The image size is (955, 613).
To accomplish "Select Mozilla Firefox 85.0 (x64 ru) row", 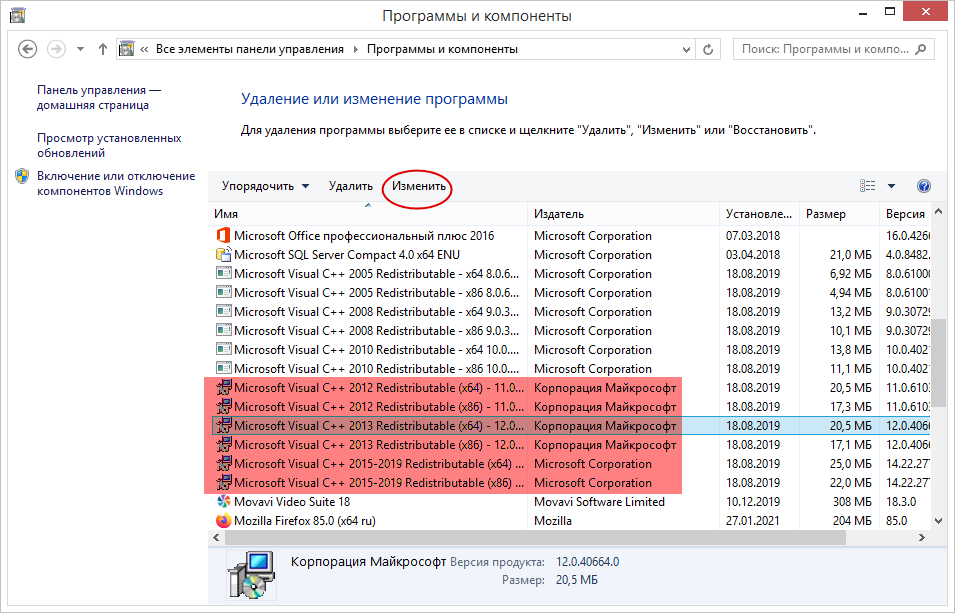I will 569,520.
